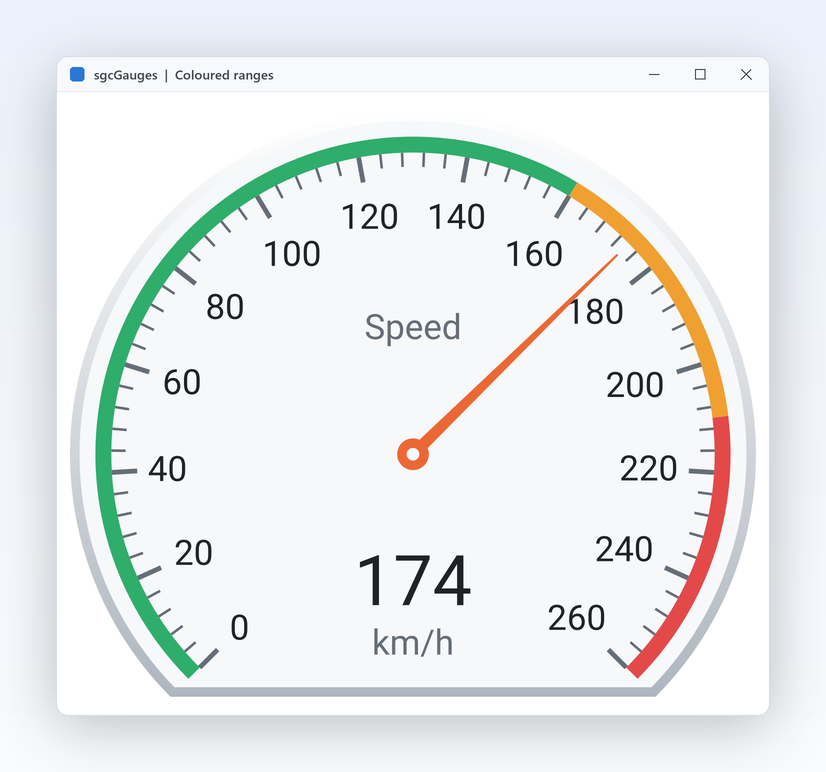This screenshot has height=772, width=826.
Task: Click the 0 scale label
Action: point(239,627)
